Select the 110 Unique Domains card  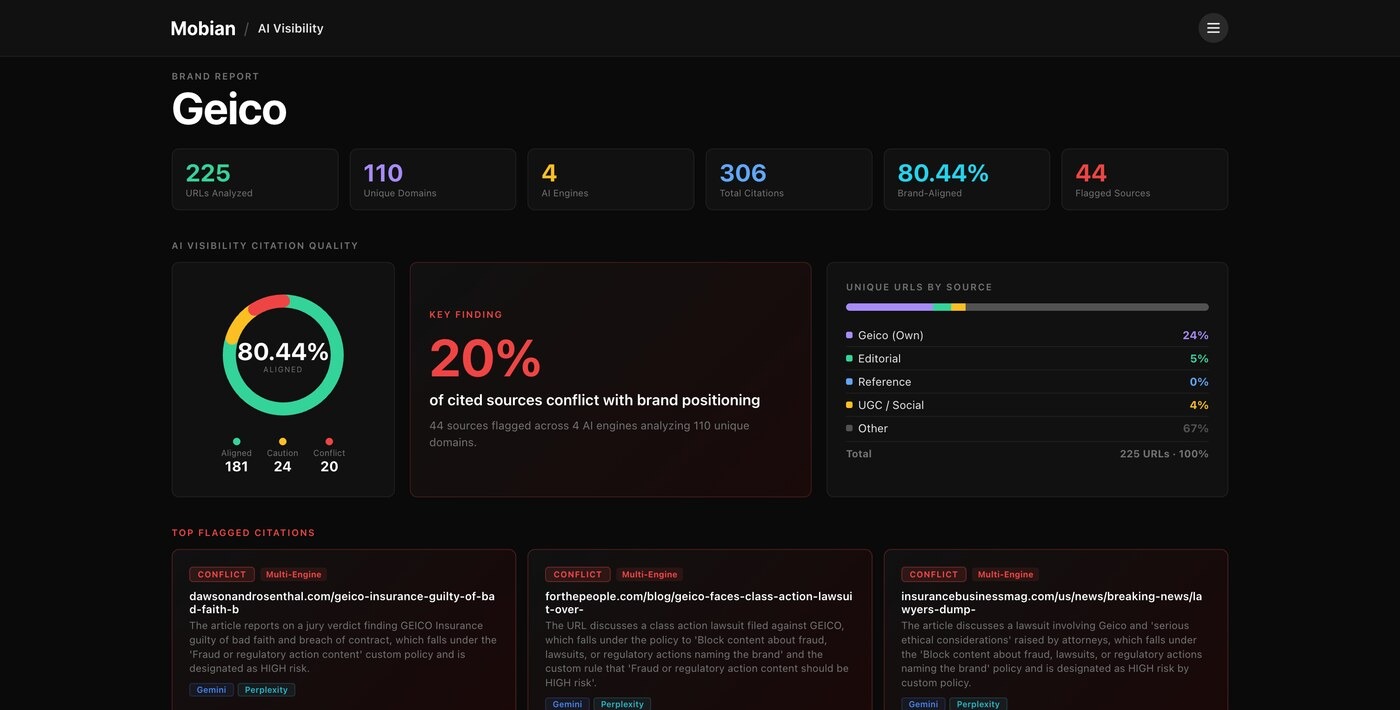tap(433, 180)
